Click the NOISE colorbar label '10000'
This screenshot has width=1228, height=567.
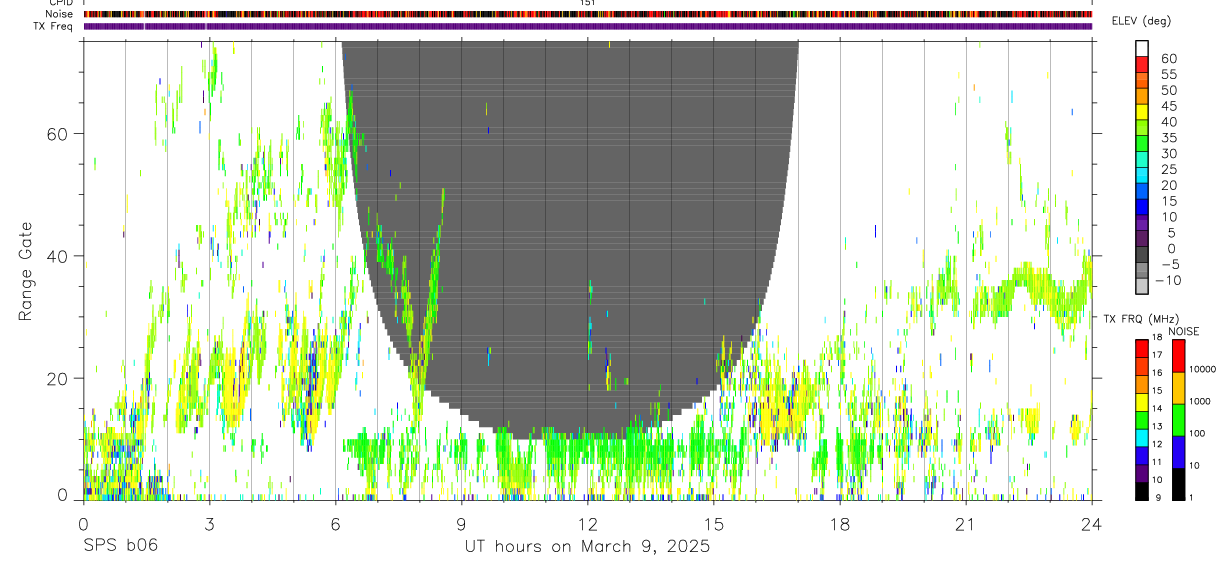[x=1203, y=369]
